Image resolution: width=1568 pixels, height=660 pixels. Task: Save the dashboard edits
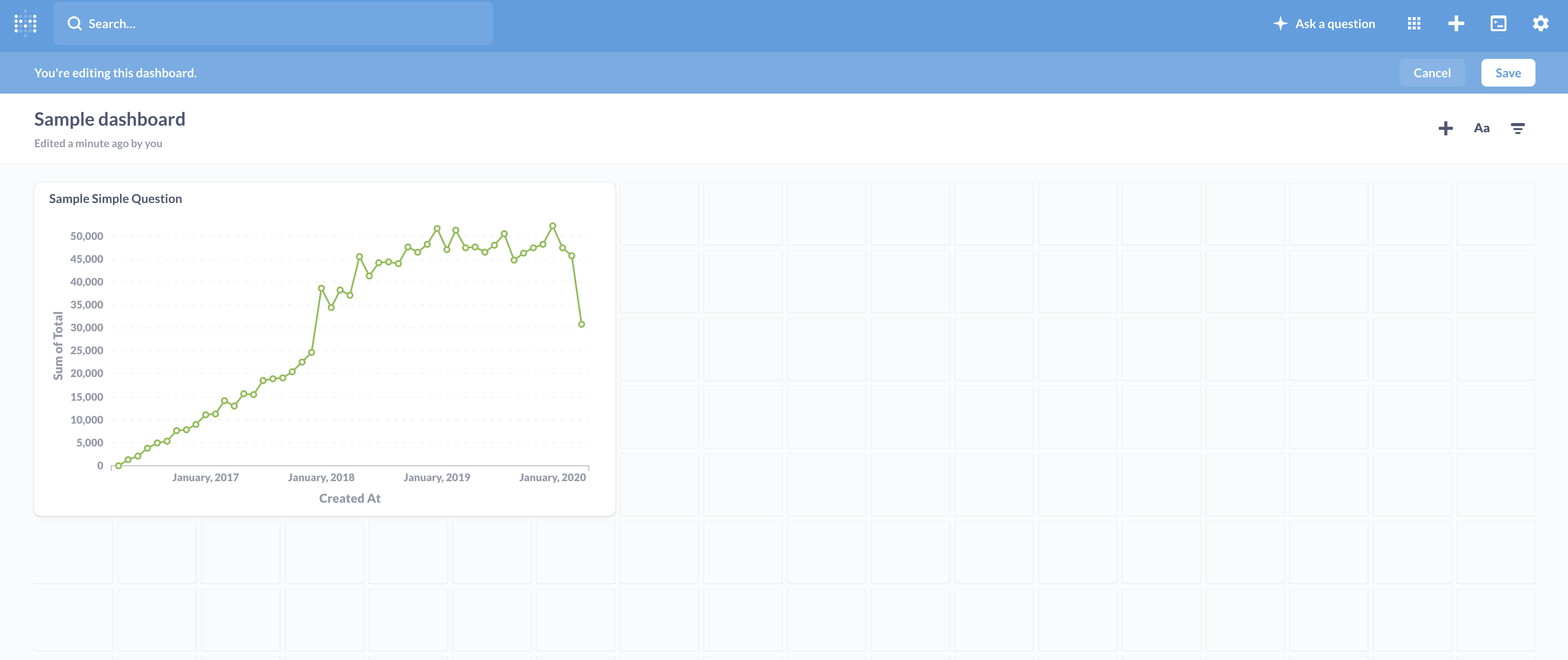click(1508, 73)
